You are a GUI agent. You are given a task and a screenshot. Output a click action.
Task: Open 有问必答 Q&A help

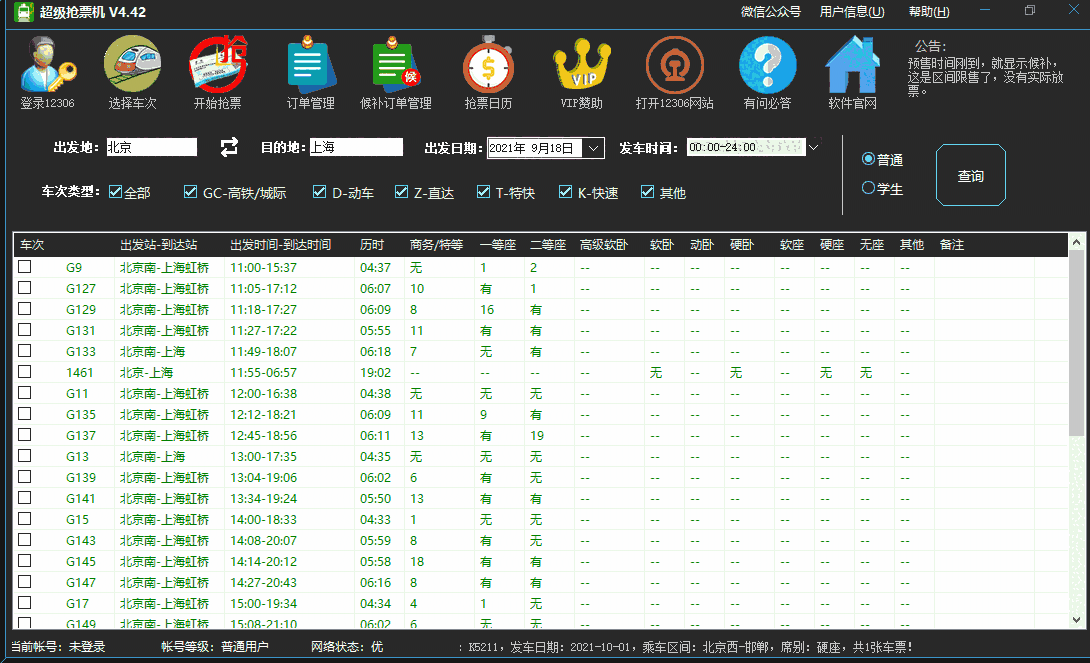coord(767,70)
